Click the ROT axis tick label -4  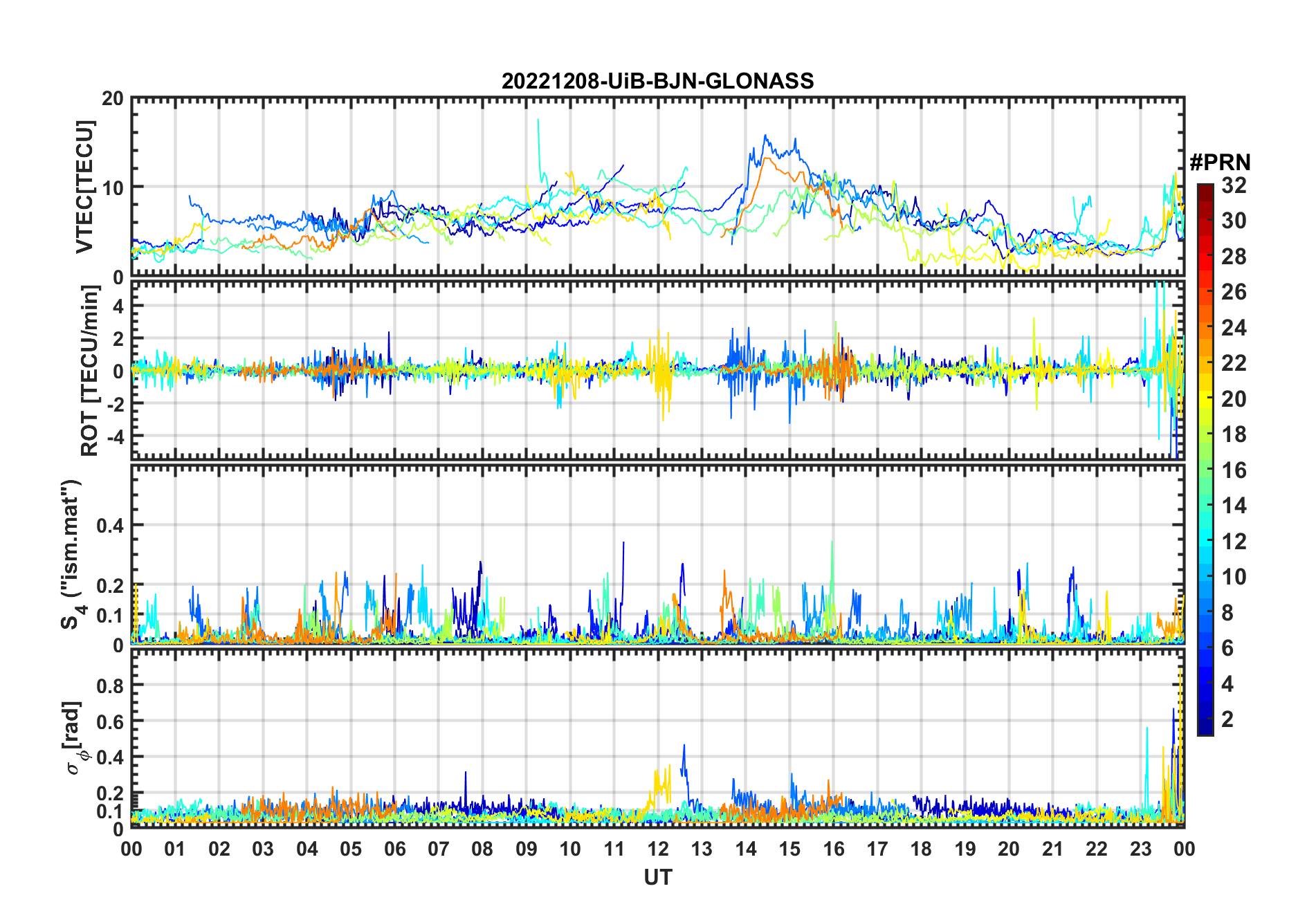tap(114, 436)
